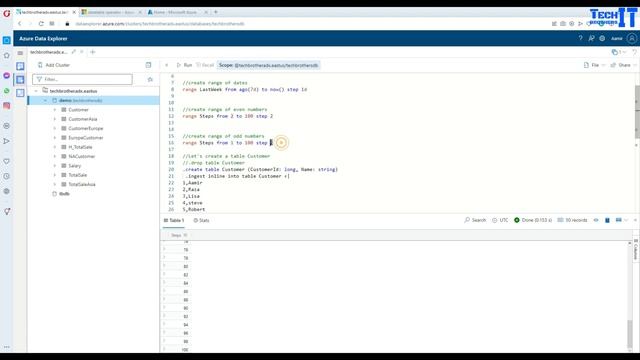This screenshot has width=640, height=360.
Task: Click the browser address bar URL
Action: click(160, 24)
